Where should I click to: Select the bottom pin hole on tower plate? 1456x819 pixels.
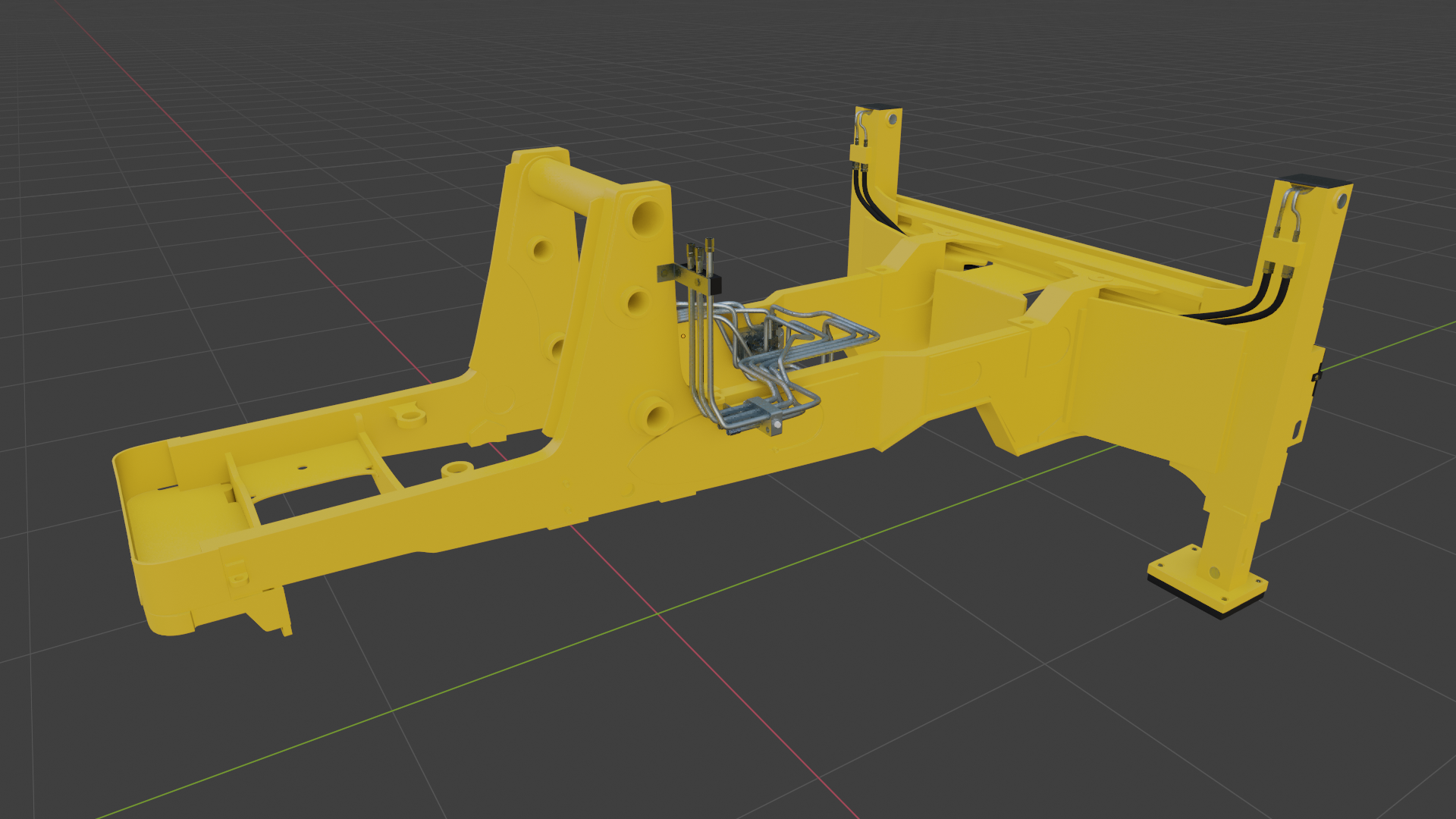click(656, 416)
